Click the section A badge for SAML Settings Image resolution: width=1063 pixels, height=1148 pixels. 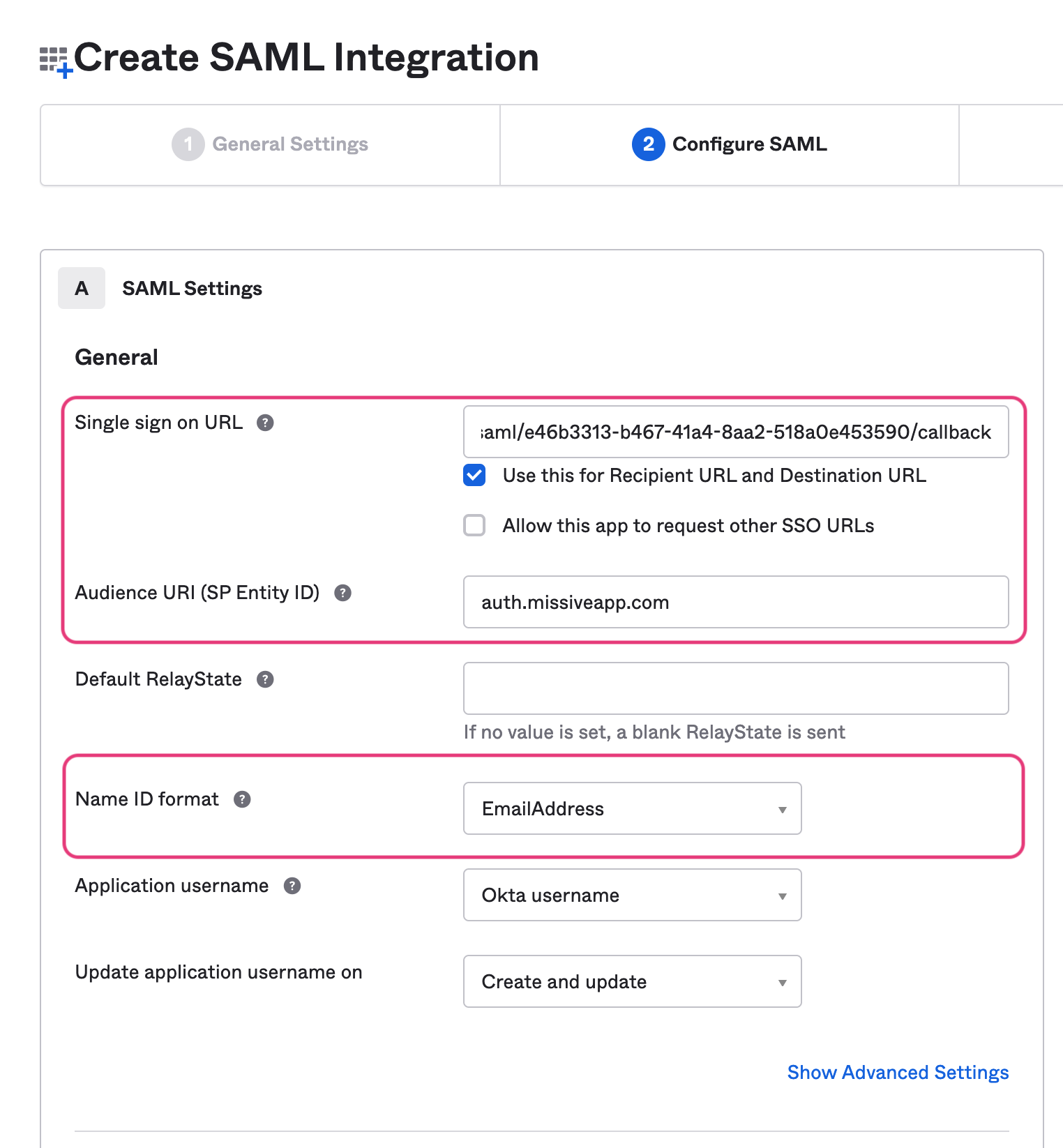[82, 288]
